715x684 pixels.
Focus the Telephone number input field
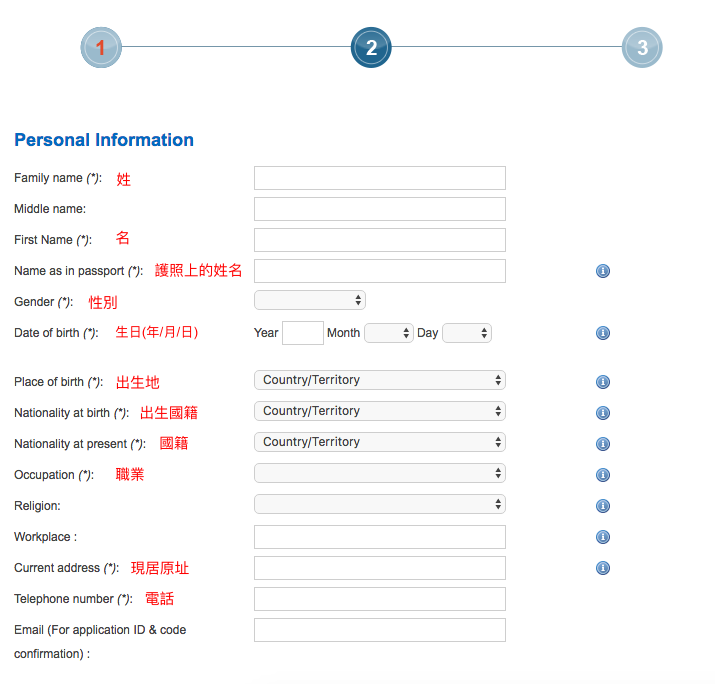click(380, 599)
